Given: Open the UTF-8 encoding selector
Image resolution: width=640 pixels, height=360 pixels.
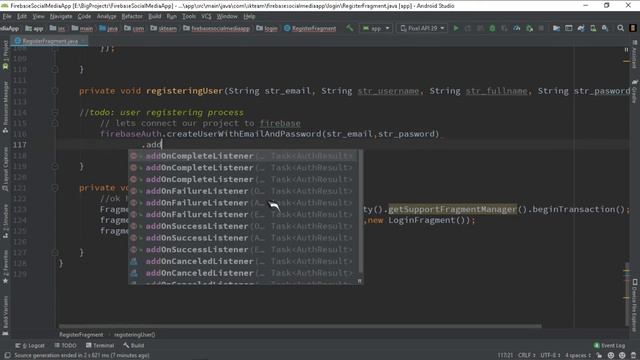Looking at the screenshot, I should click(x=550, y=356).
